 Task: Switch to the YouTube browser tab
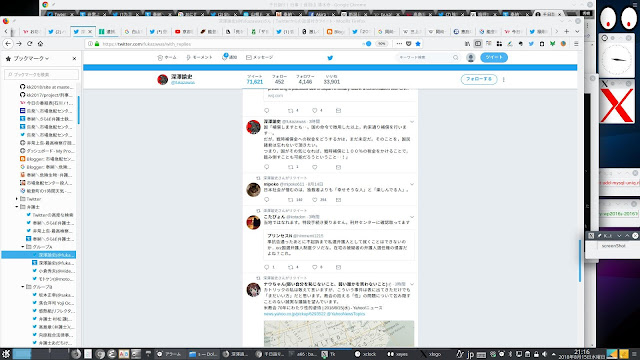pyautogui.click(x=184, y=31)
